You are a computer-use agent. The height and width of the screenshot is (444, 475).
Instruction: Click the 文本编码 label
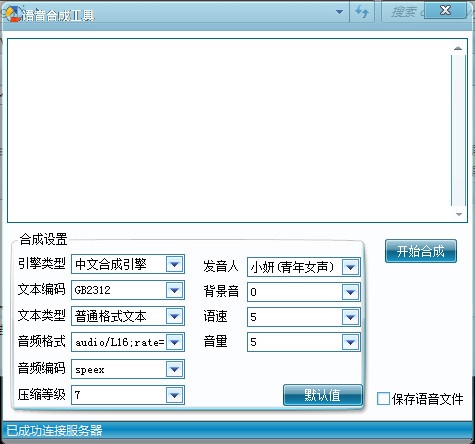[42, 289]
